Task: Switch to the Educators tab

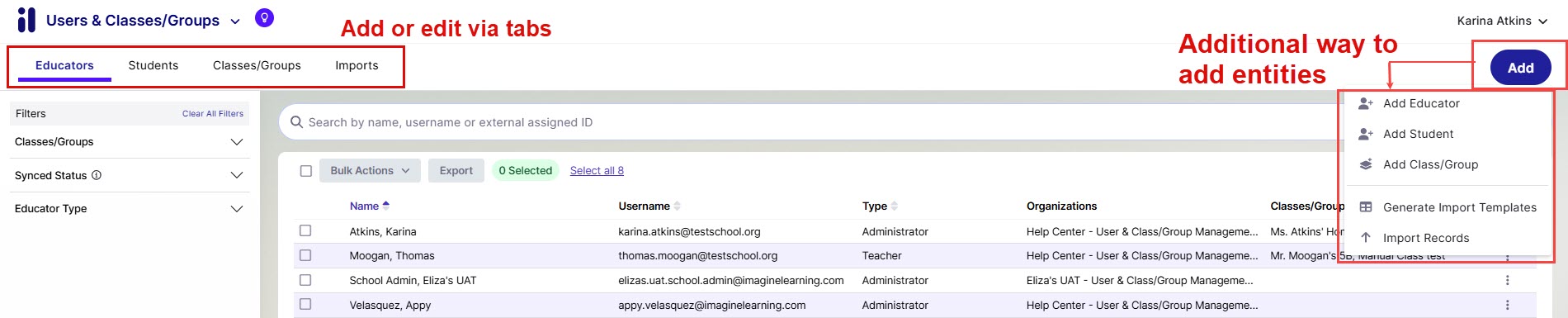Action: click(x=64, y=66)
